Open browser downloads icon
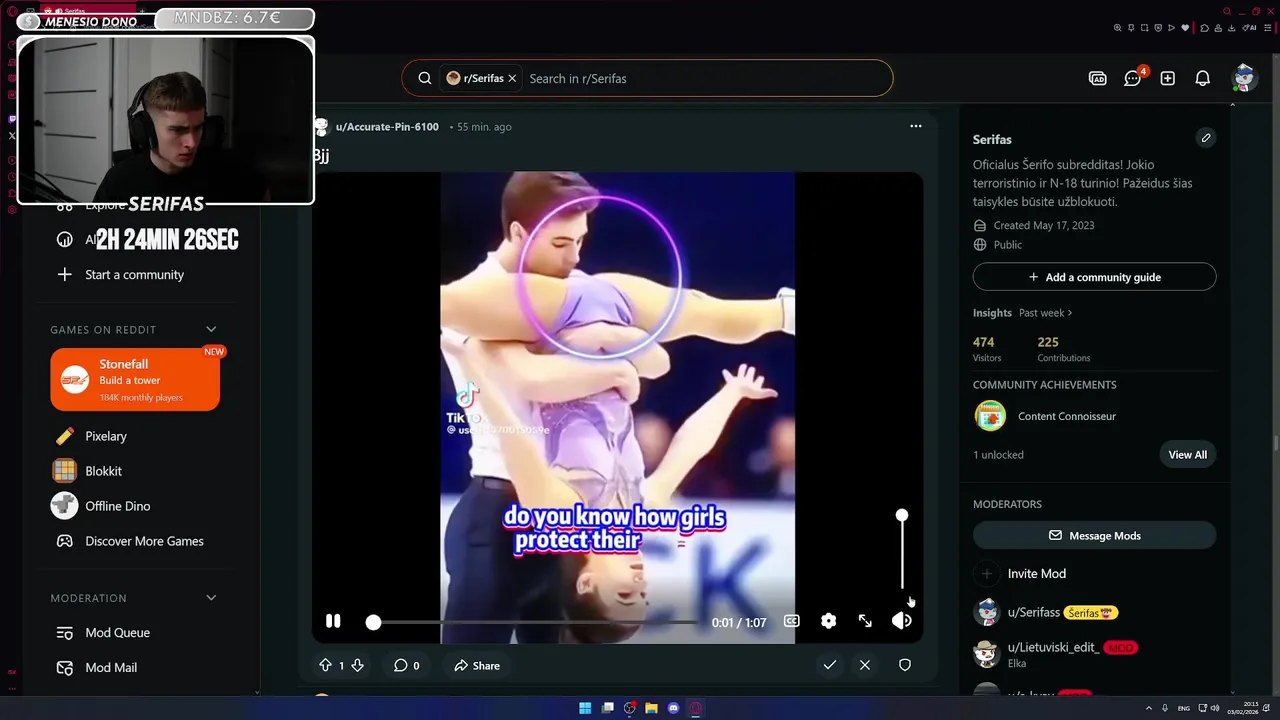The width and height of the screenshot is (1280, 720). point(1231,28)
